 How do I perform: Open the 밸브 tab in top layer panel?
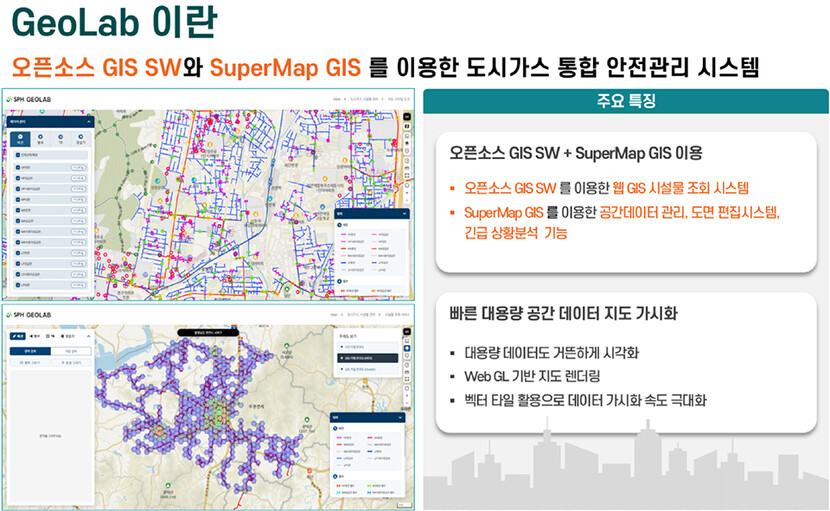40,139
